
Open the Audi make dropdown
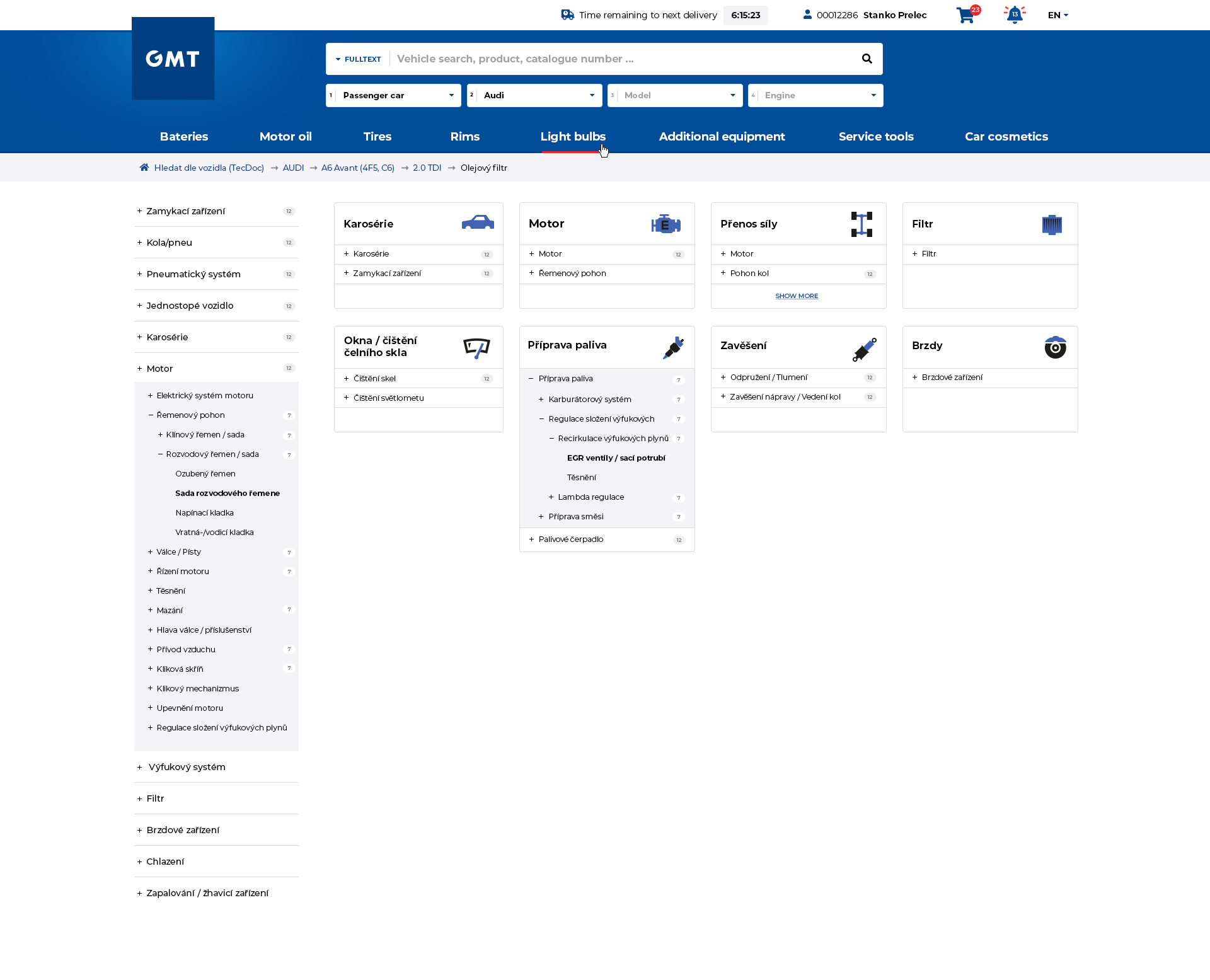(534, 95)
